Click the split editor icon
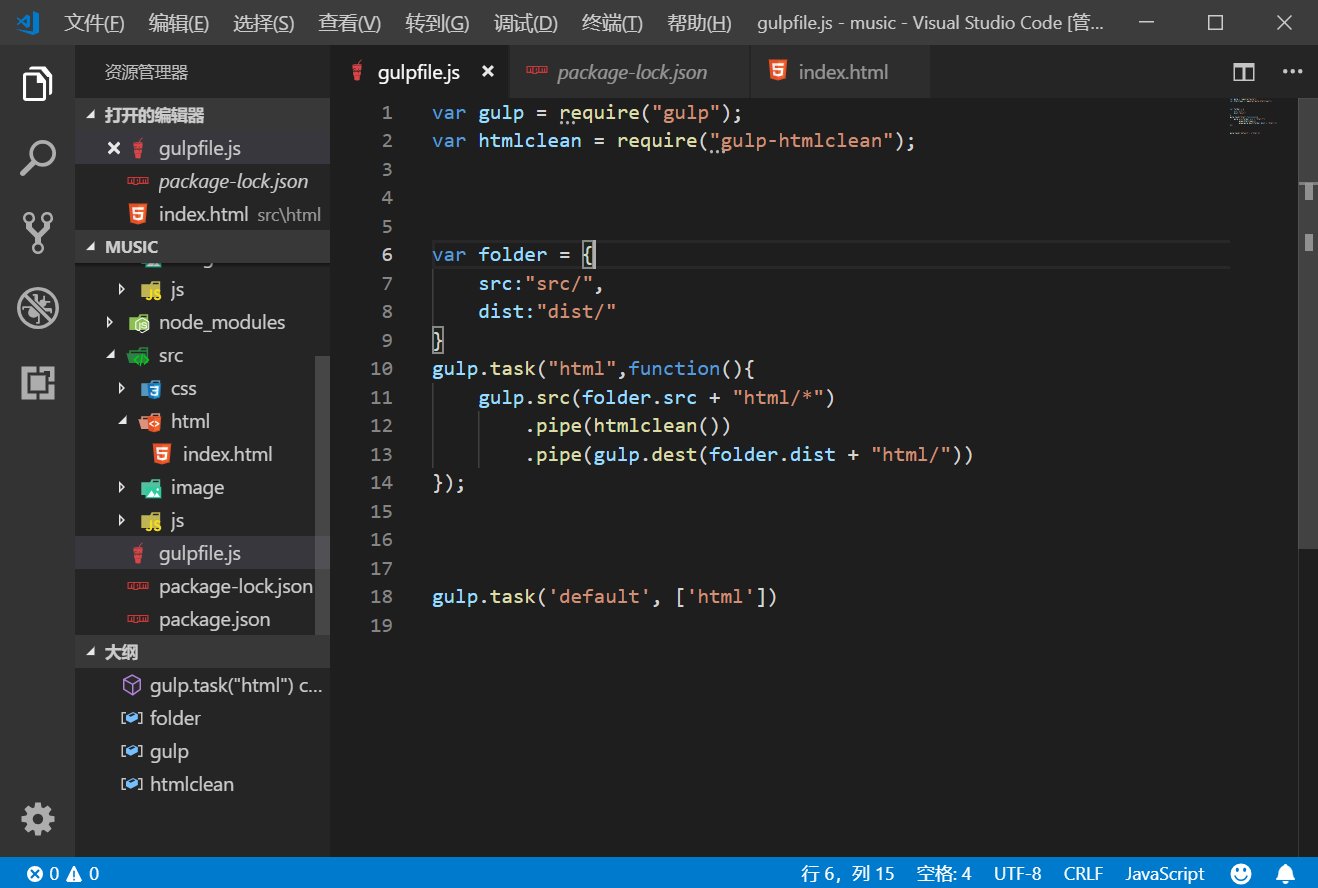 [1243, 72]
